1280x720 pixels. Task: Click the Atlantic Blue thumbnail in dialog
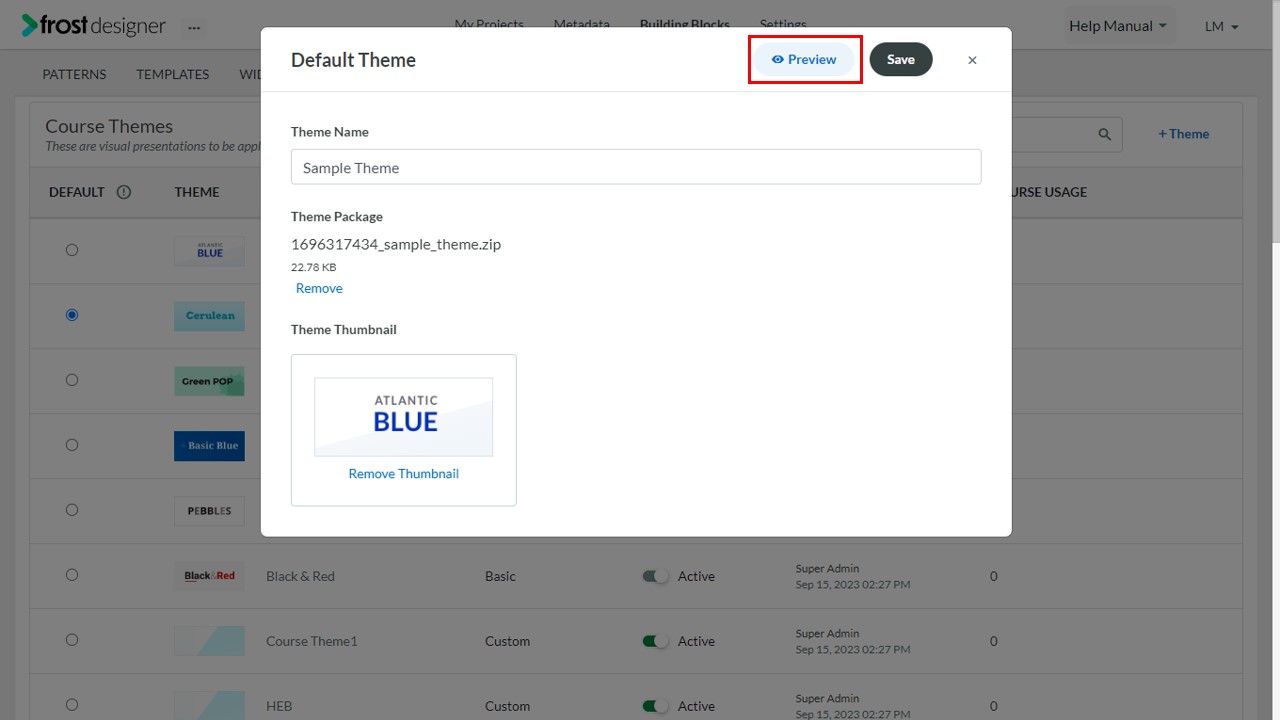[404, 416]
